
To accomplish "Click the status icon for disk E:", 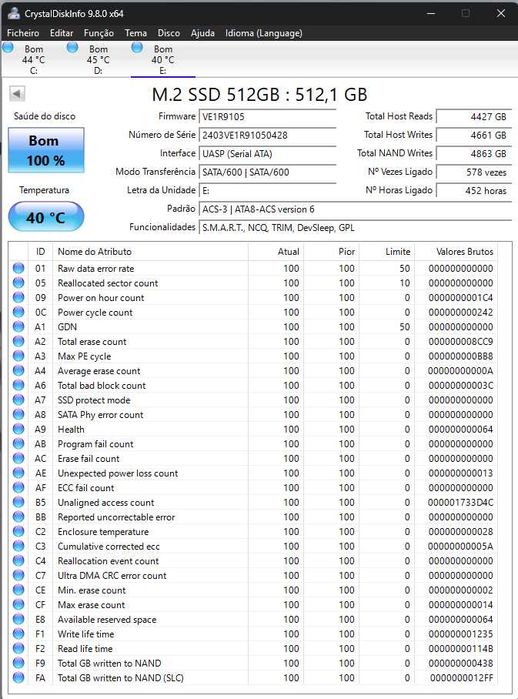I will pos(137,48).
